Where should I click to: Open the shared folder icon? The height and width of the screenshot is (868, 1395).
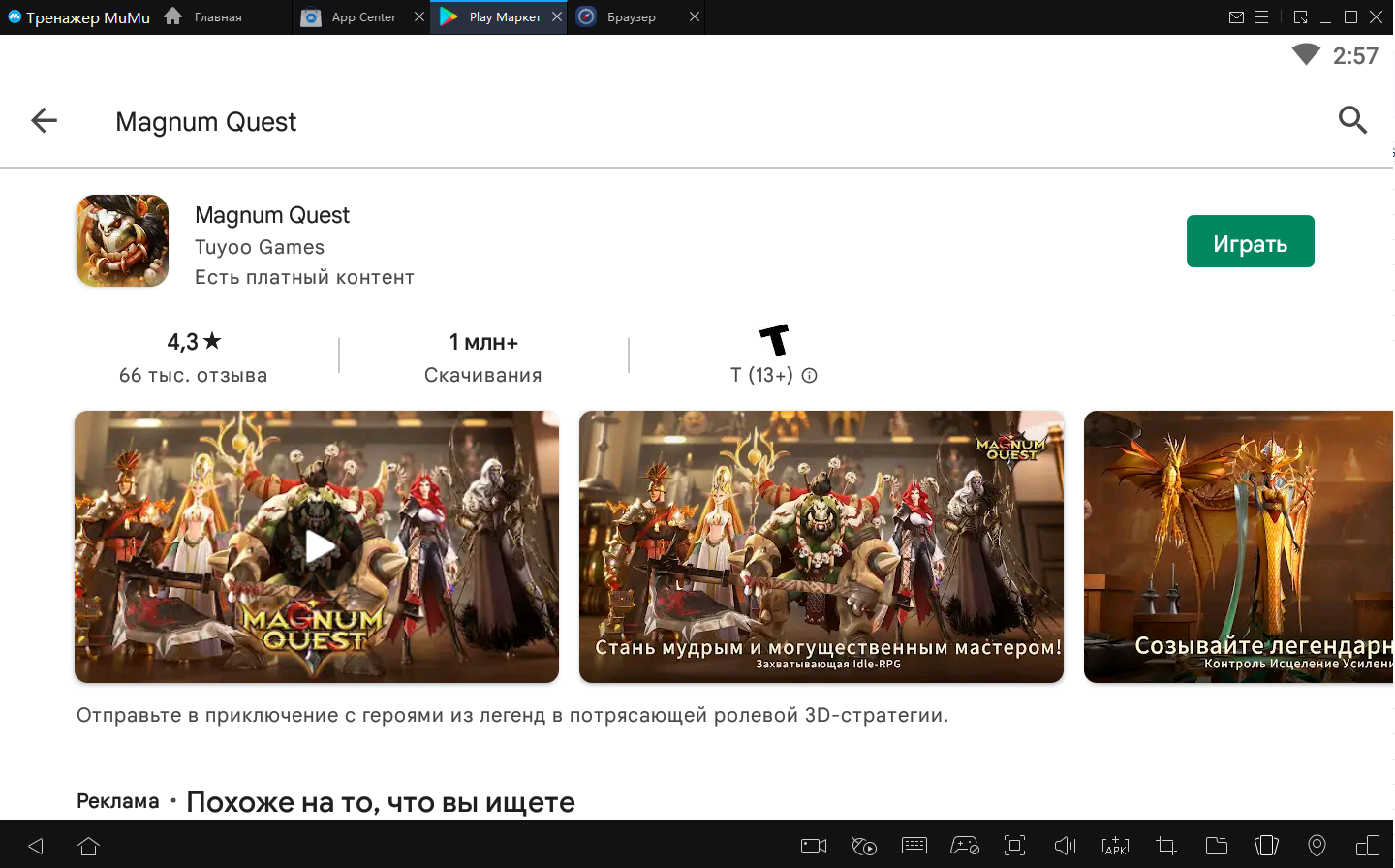click(1217, 846)
